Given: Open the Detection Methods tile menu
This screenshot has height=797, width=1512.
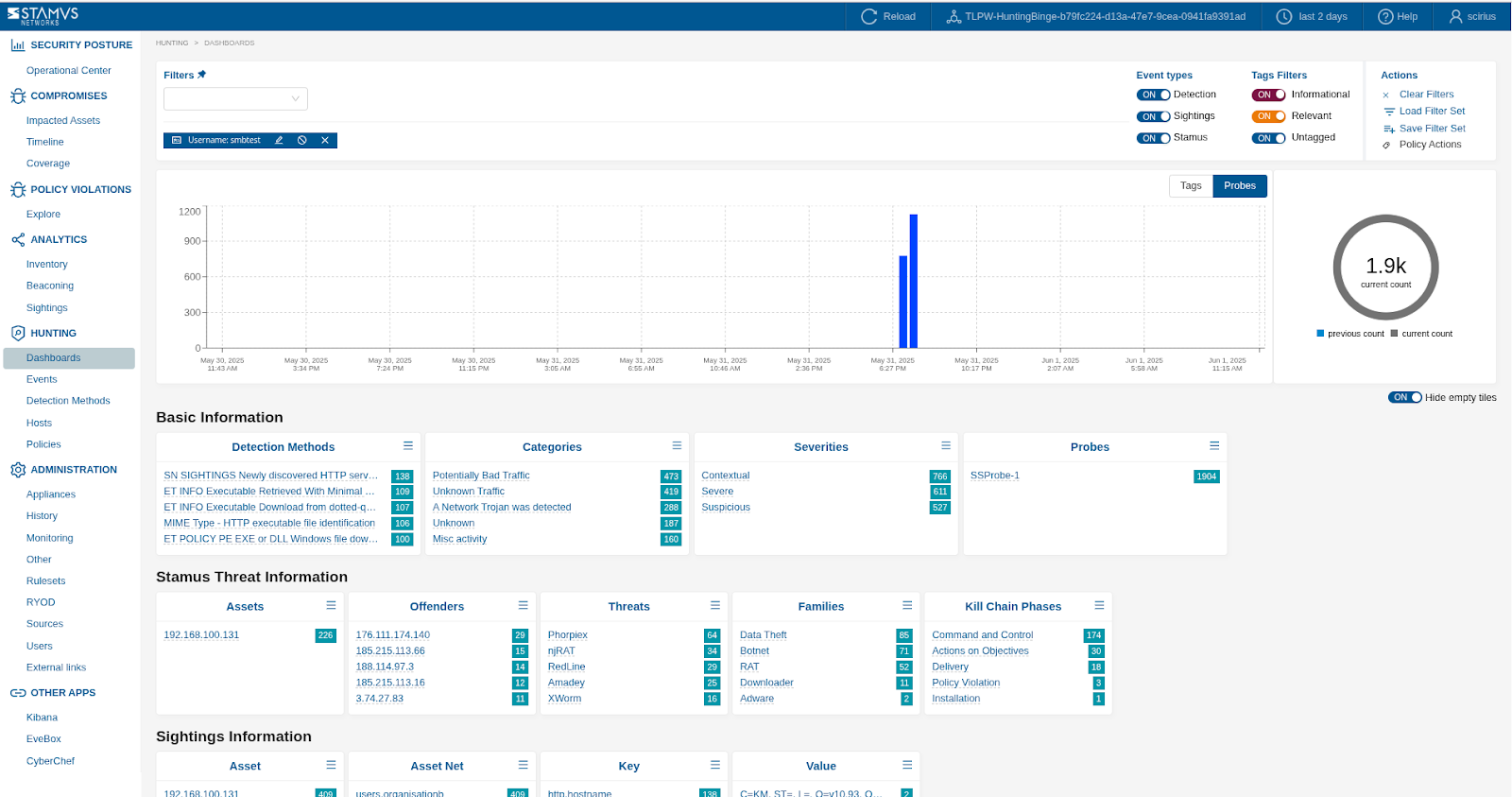Looking at the screenshot, I should [x=408, y=445].
